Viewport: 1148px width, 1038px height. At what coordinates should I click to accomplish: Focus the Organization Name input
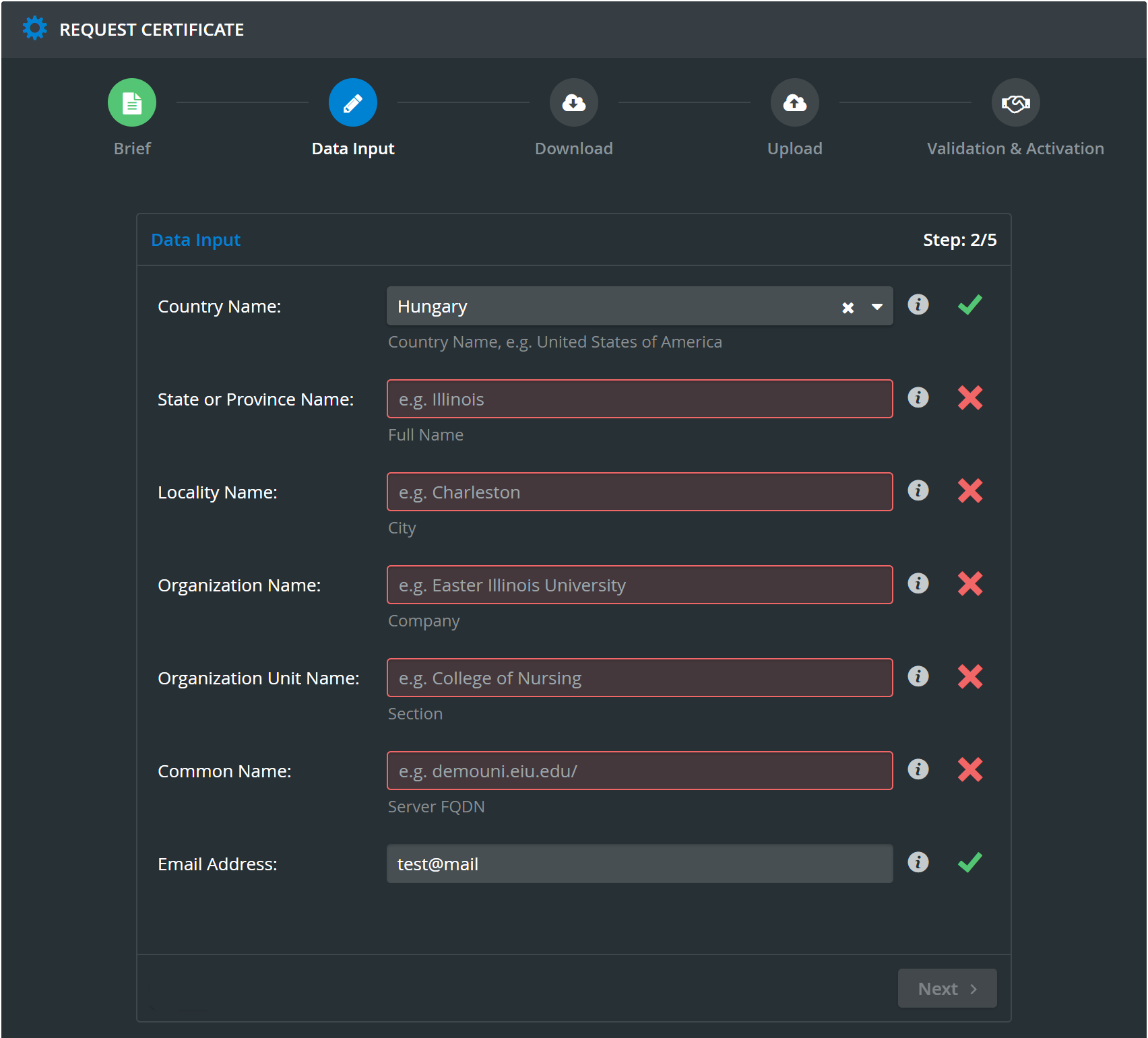tap(640, 585)
